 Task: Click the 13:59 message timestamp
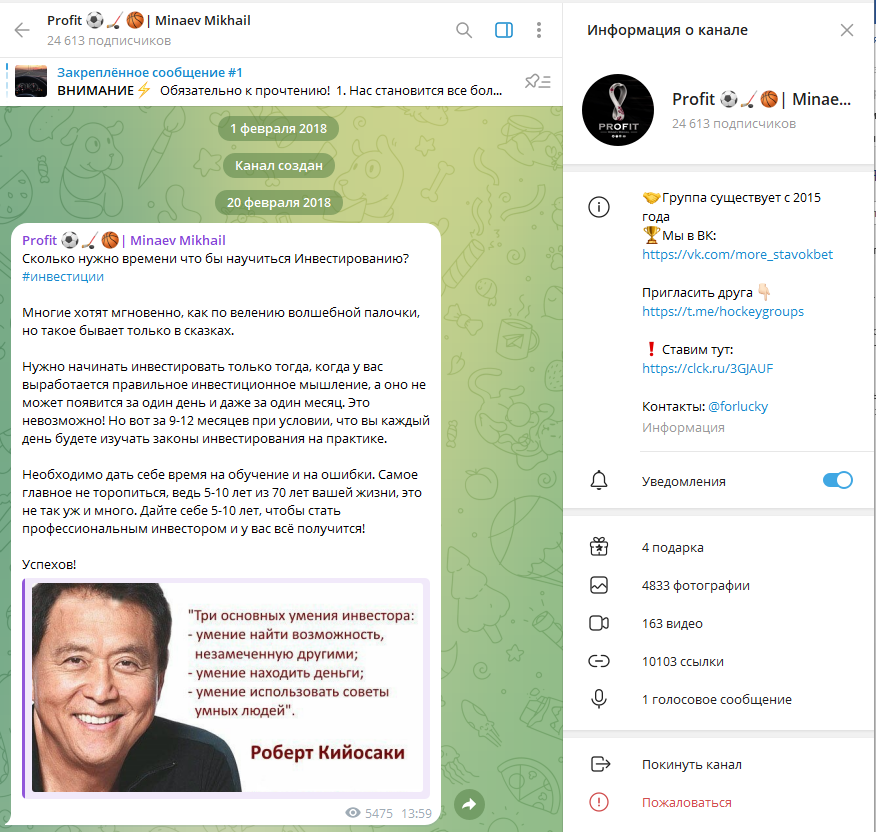click(x=416, y=814)
